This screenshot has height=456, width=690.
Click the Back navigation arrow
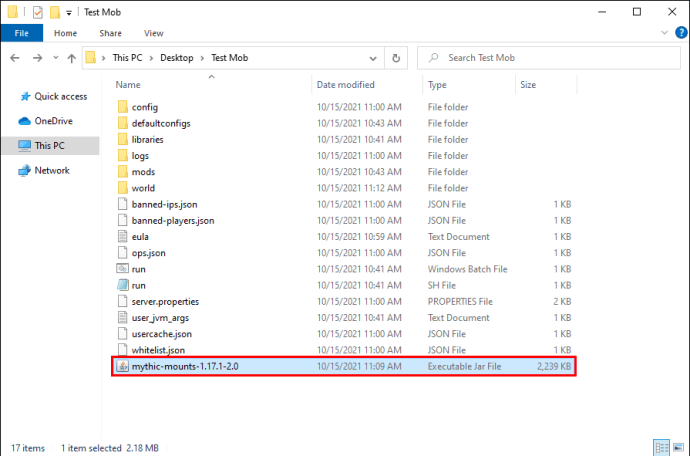[x=15, y=58]
